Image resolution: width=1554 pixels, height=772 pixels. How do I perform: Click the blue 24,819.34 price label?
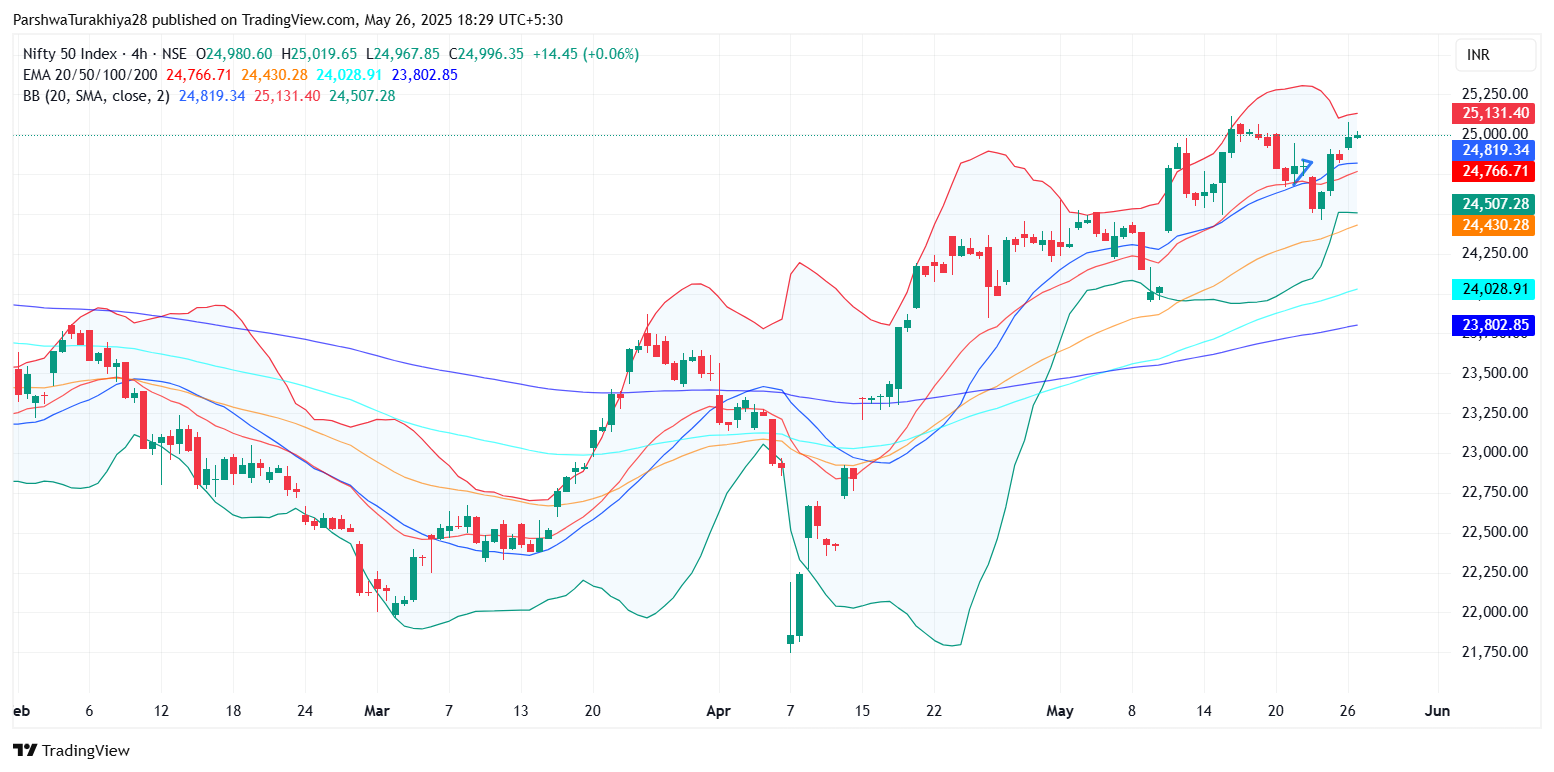(x=1492, y=150)
